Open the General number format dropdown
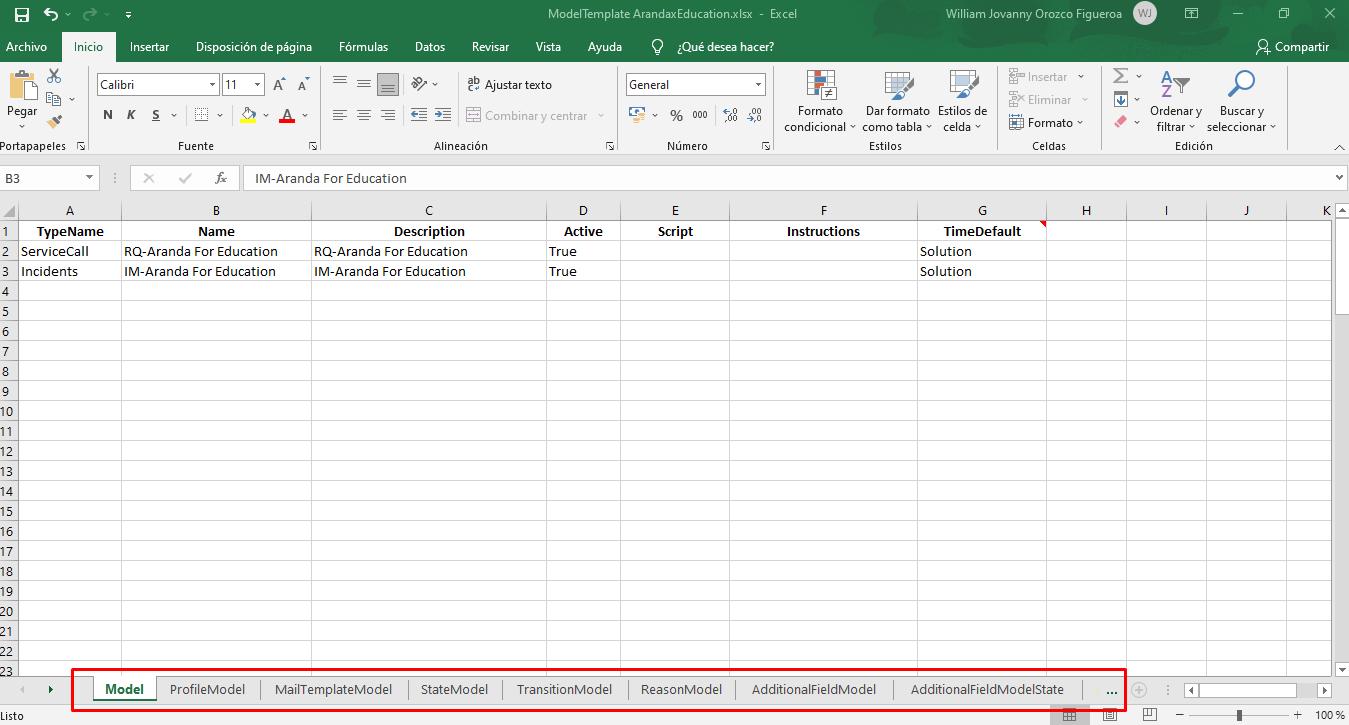The height and width of the screenshot is (725, 1349). tap(759, 85)
